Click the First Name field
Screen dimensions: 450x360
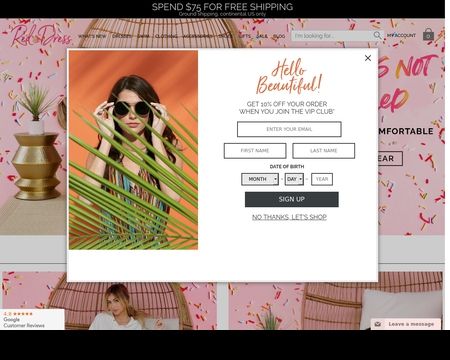coord(255,151)
